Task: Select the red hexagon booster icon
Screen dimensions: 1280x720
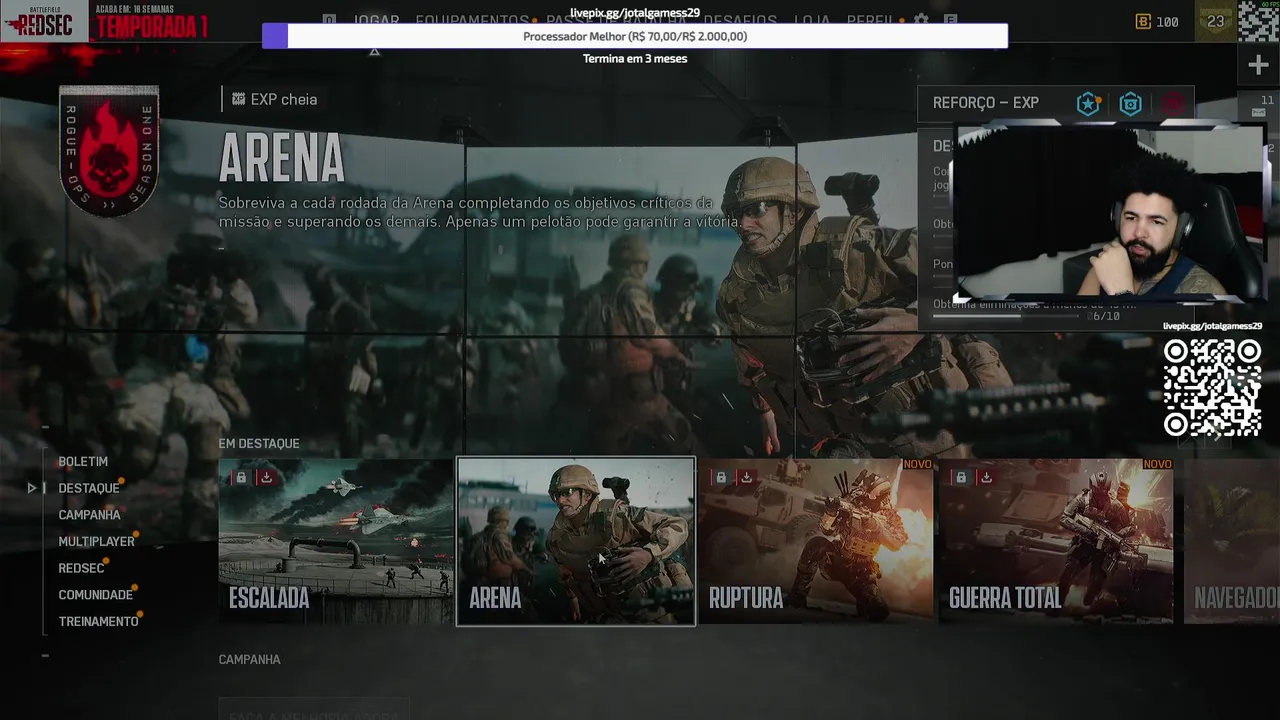Action: 1173,103
